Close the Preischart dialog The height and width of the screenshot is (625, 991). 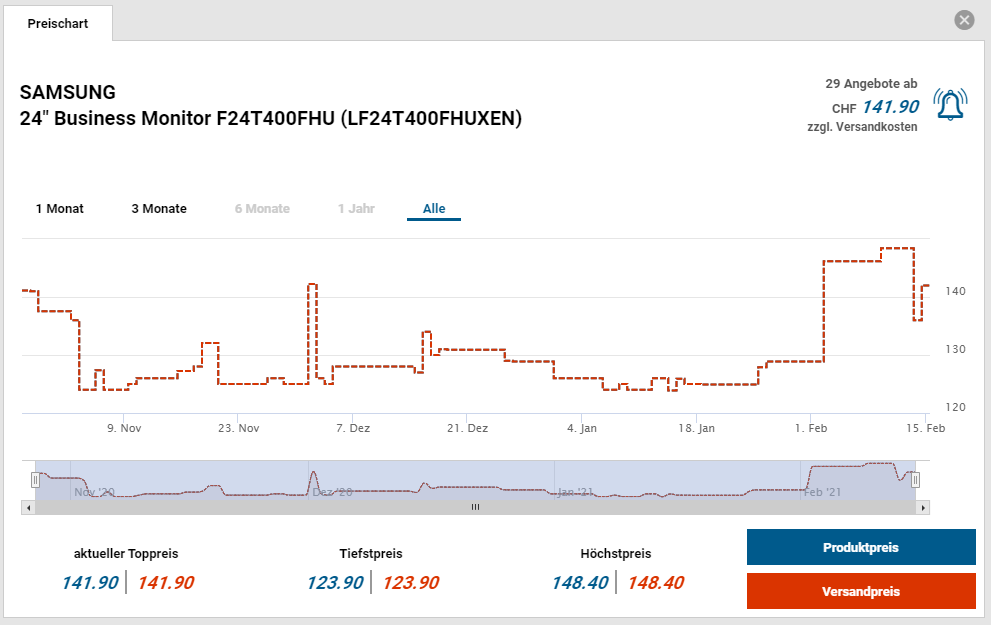(964, 20)
